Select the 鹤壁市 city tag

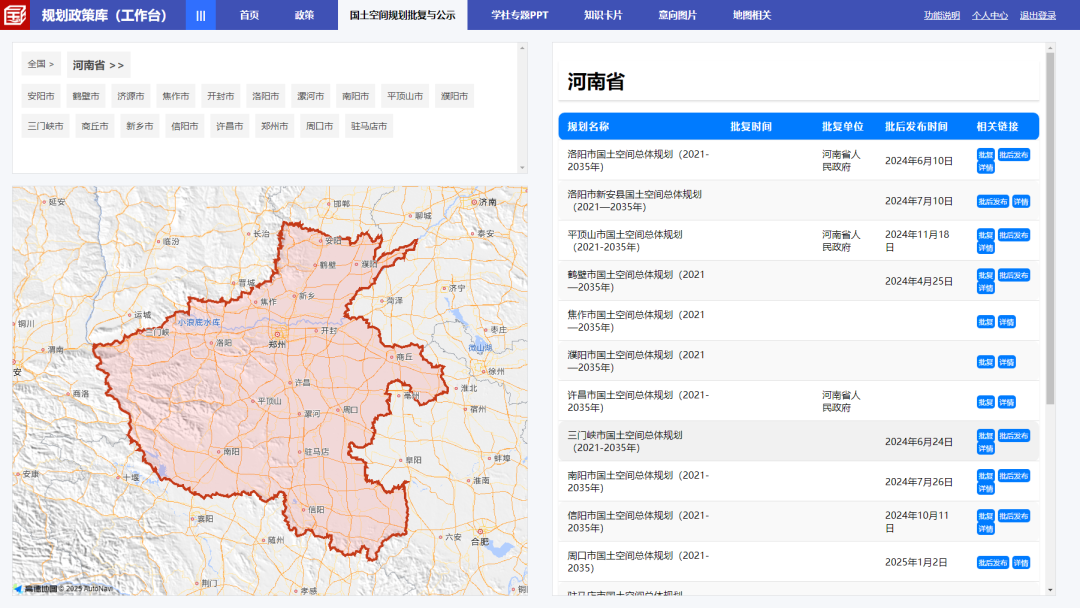[86, 96]
